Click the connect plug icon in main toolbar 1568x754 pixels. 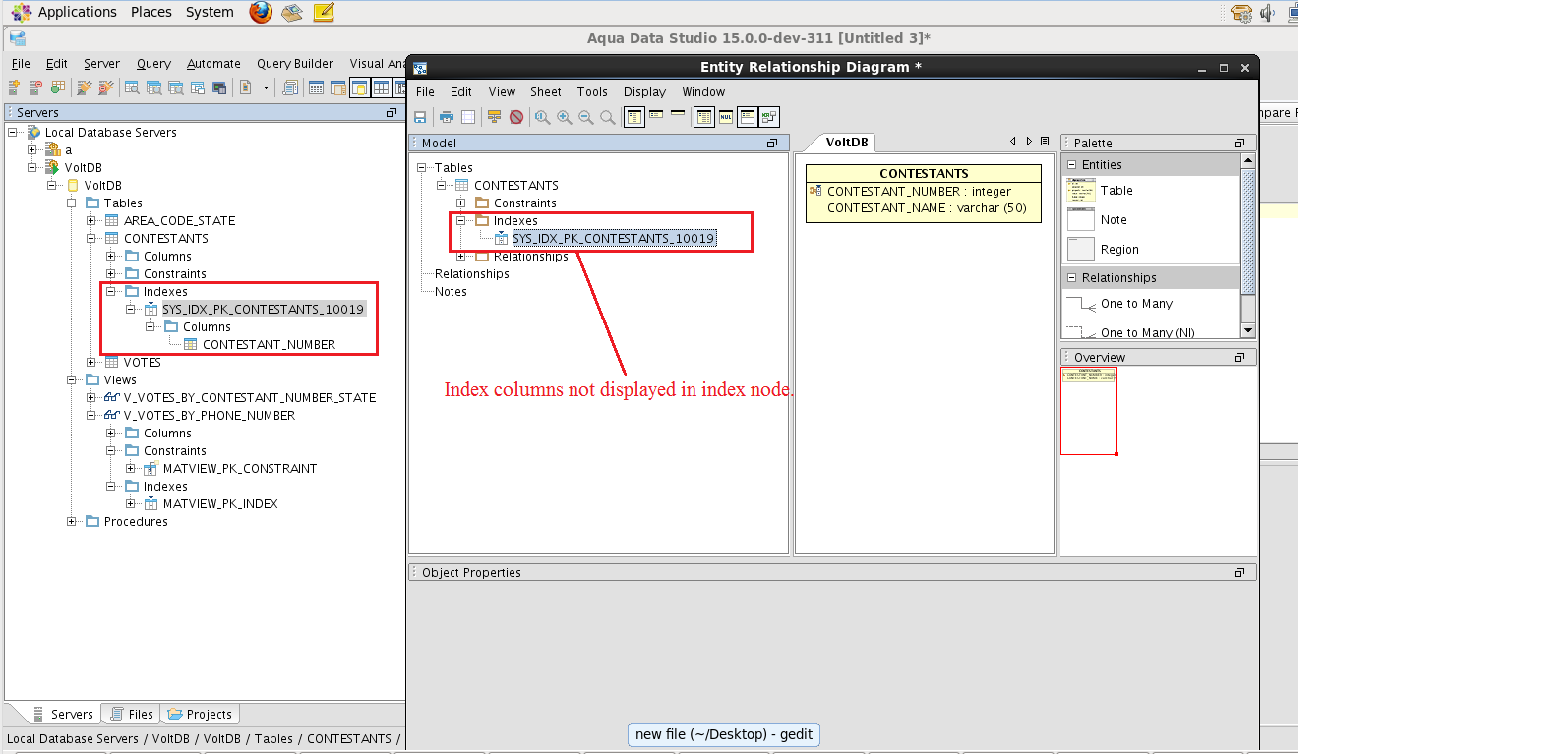(84, 87)
